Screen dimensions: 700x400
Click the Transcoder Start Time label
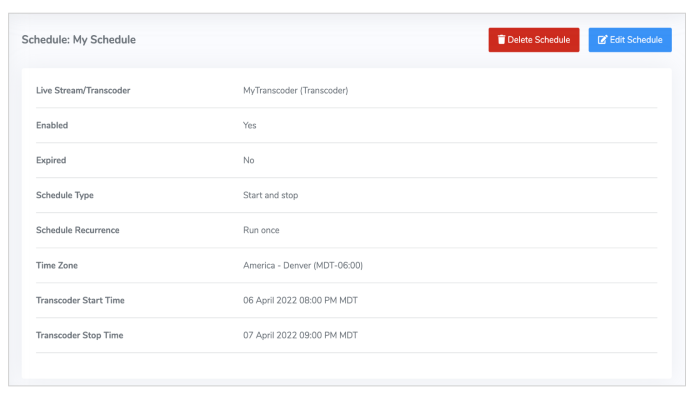(80, 300)
